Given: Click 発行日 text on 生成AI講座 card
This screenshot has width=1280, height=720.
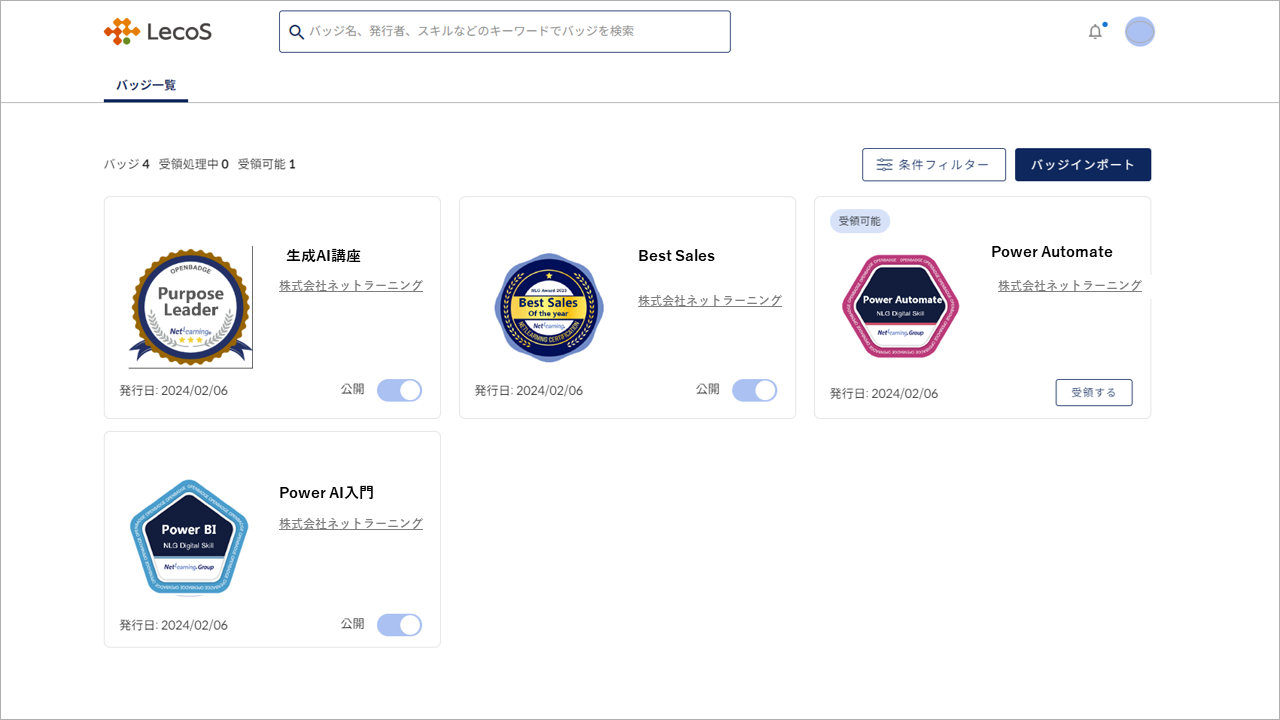Looking at the screenshot, I should point(174,390).
